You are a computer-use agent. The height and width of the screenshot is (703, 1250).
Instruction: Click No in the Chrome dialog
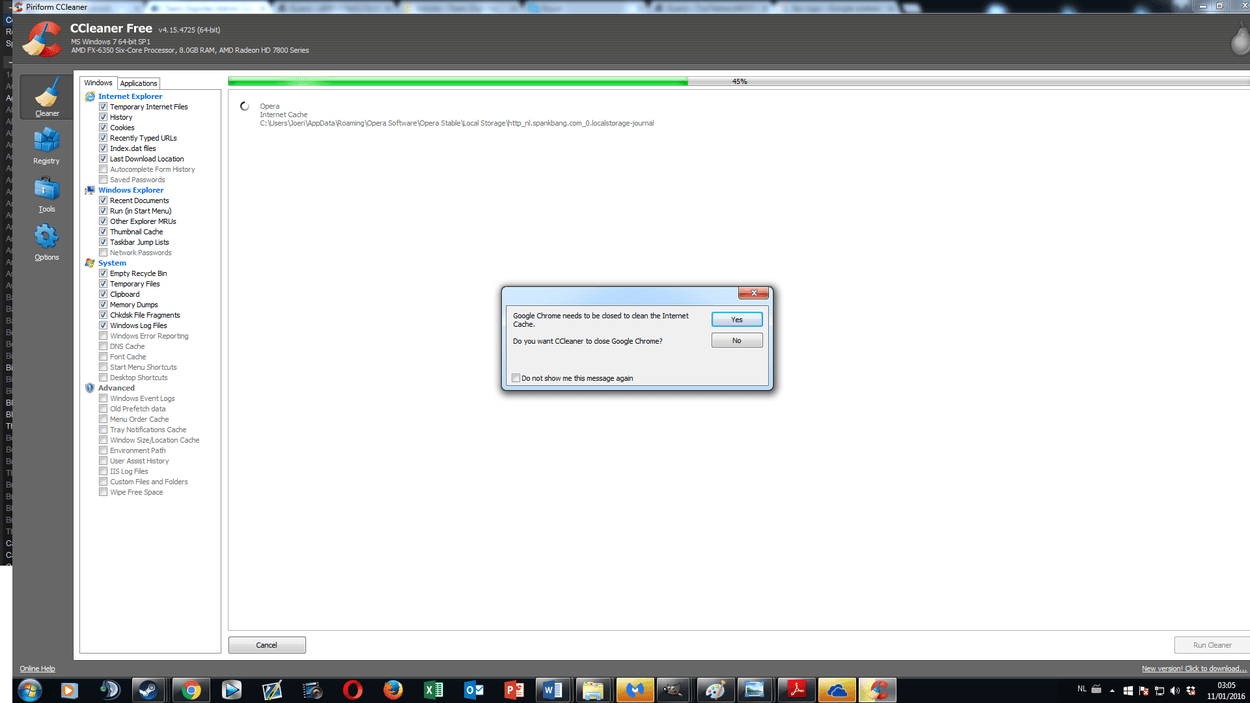pyautogui.click(x=737, y=341)
